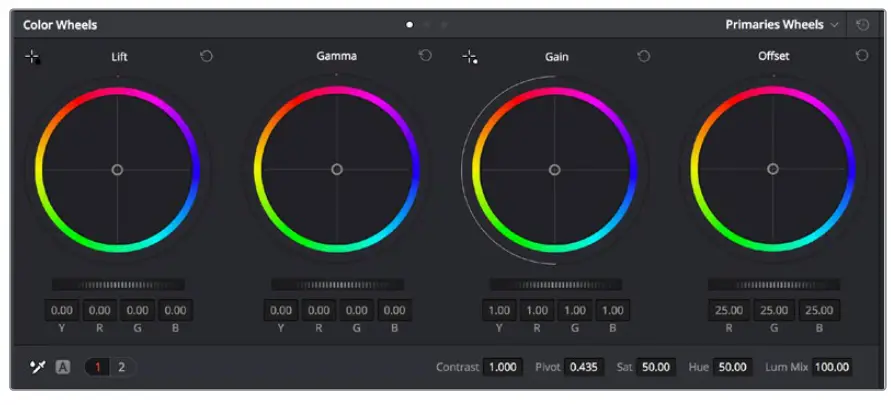Reset the Gain color wheel
891x405 pixels.
pyautogui.click(x=643, y=56)
